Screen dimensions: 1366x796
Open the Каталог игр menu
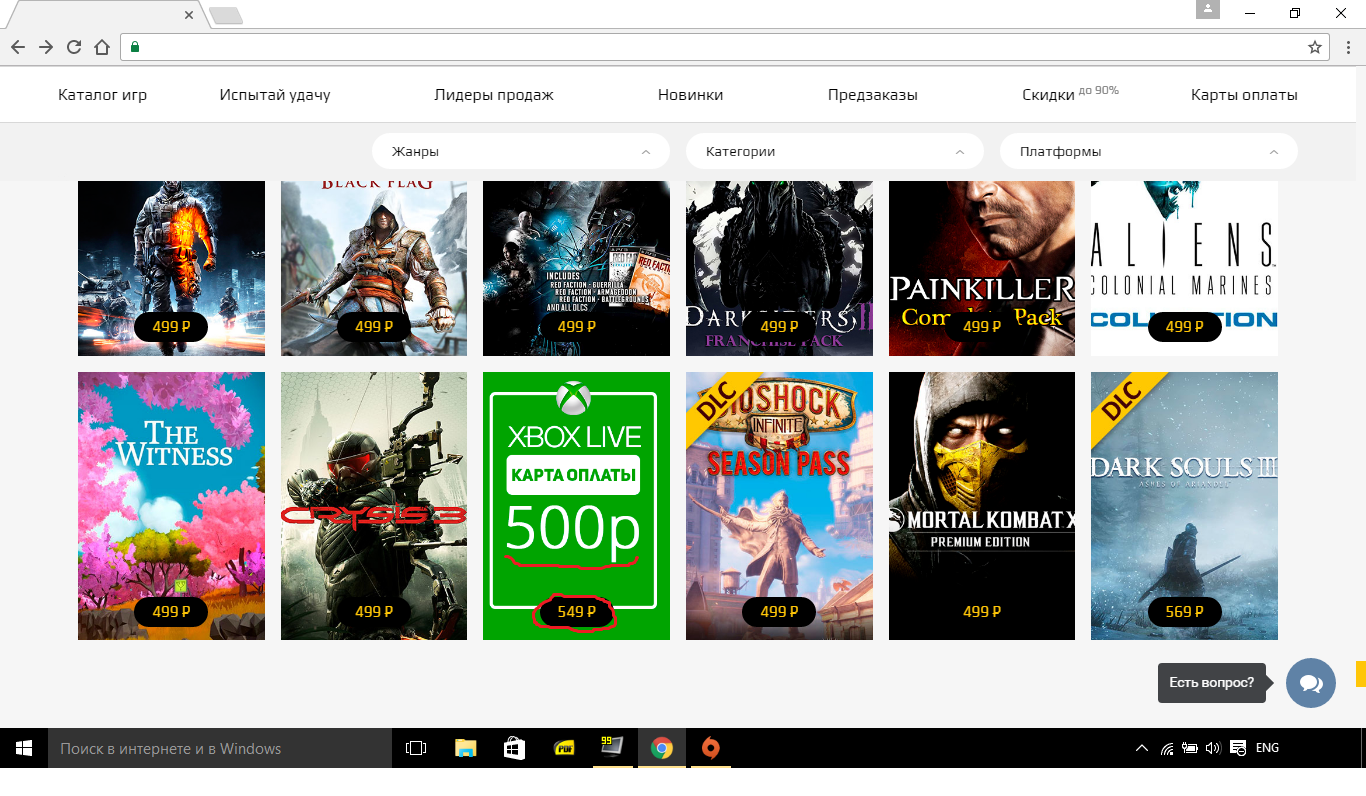coord(102,95)
